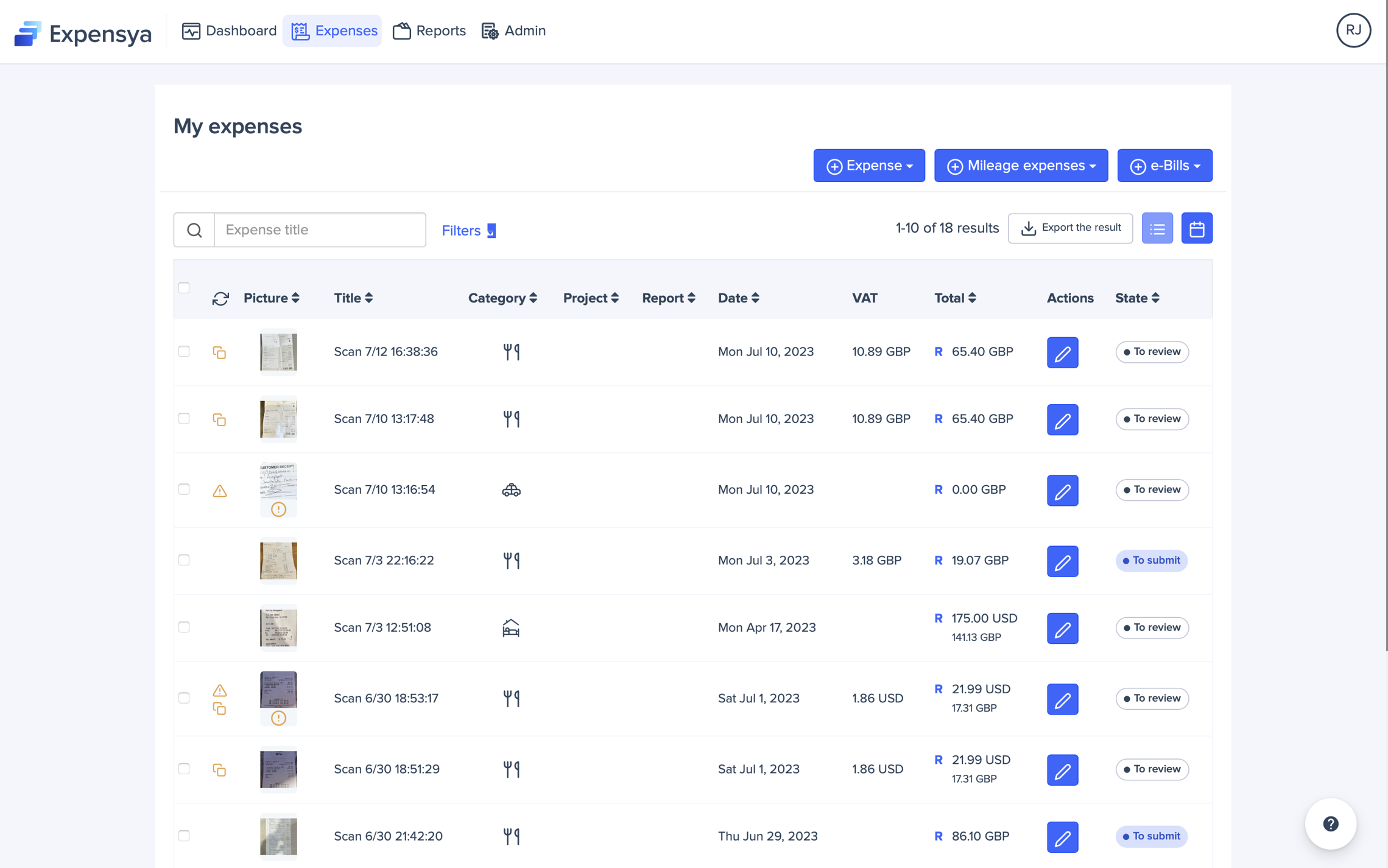This screenshot has height=868, width=1388.
Task: Tick the select-all checkbox in header
Action: pos(184,288)
